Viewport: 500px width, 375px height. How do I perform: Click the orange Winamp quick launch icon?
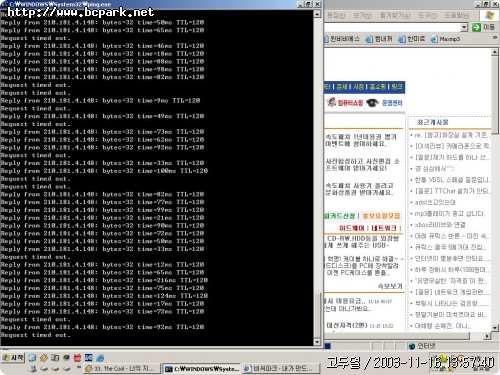pos(44,358)
